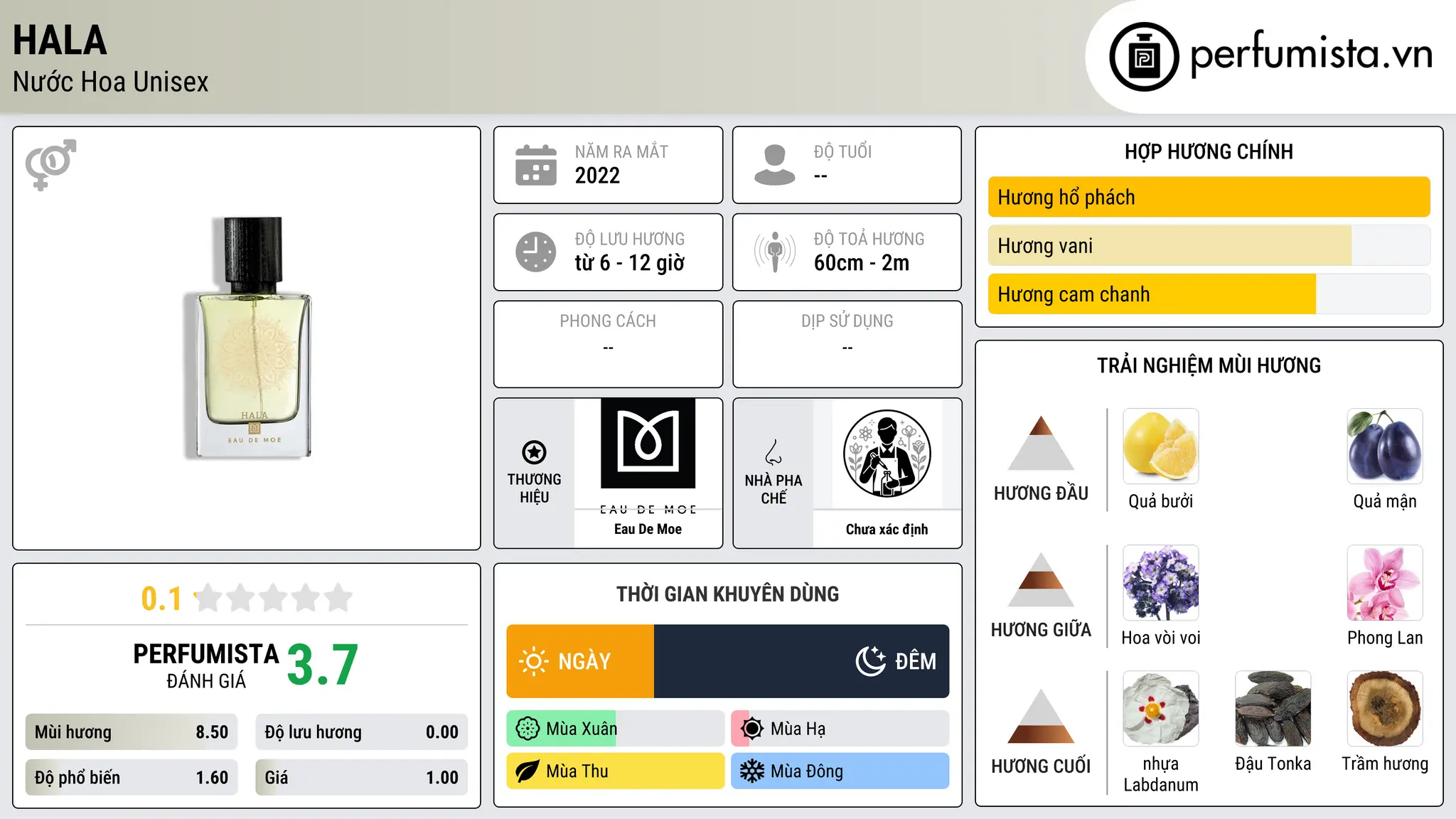1456x819 pixels.
Task: Click the Phong cách card
Action: pos(608,344)
